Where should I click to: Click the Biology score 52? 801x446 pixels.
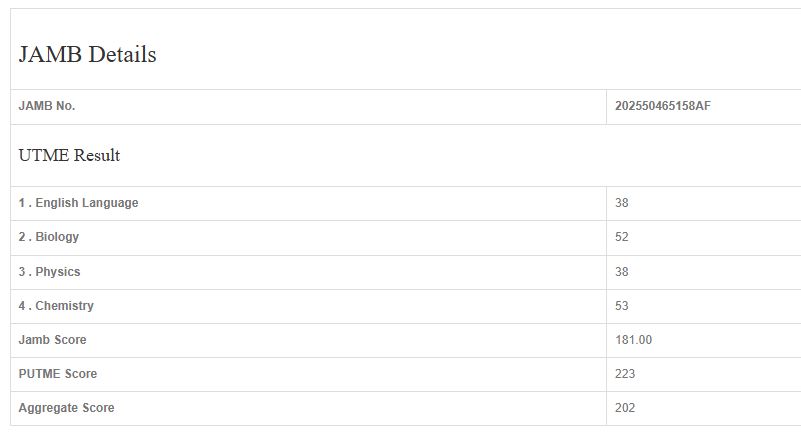[622, 237]
